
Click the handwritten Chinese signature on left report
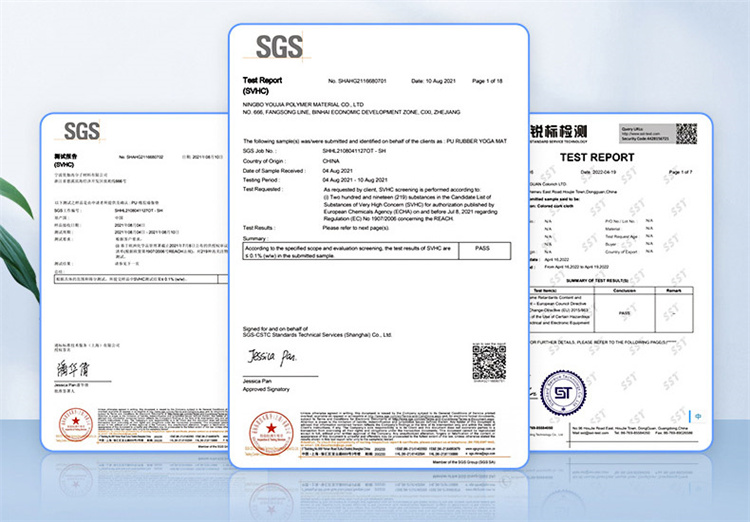pos(73,369)
